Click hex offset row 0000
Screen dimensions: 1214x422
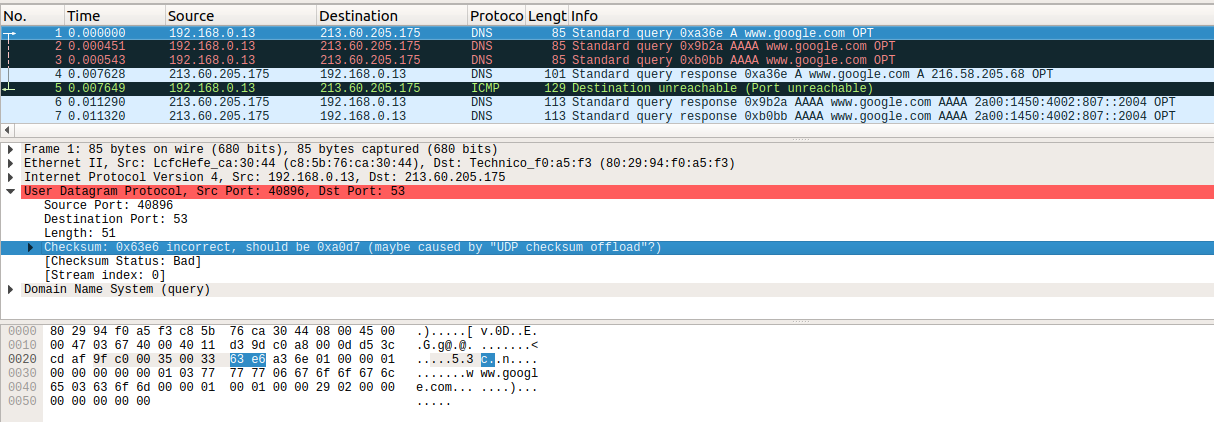pos(21,331)
